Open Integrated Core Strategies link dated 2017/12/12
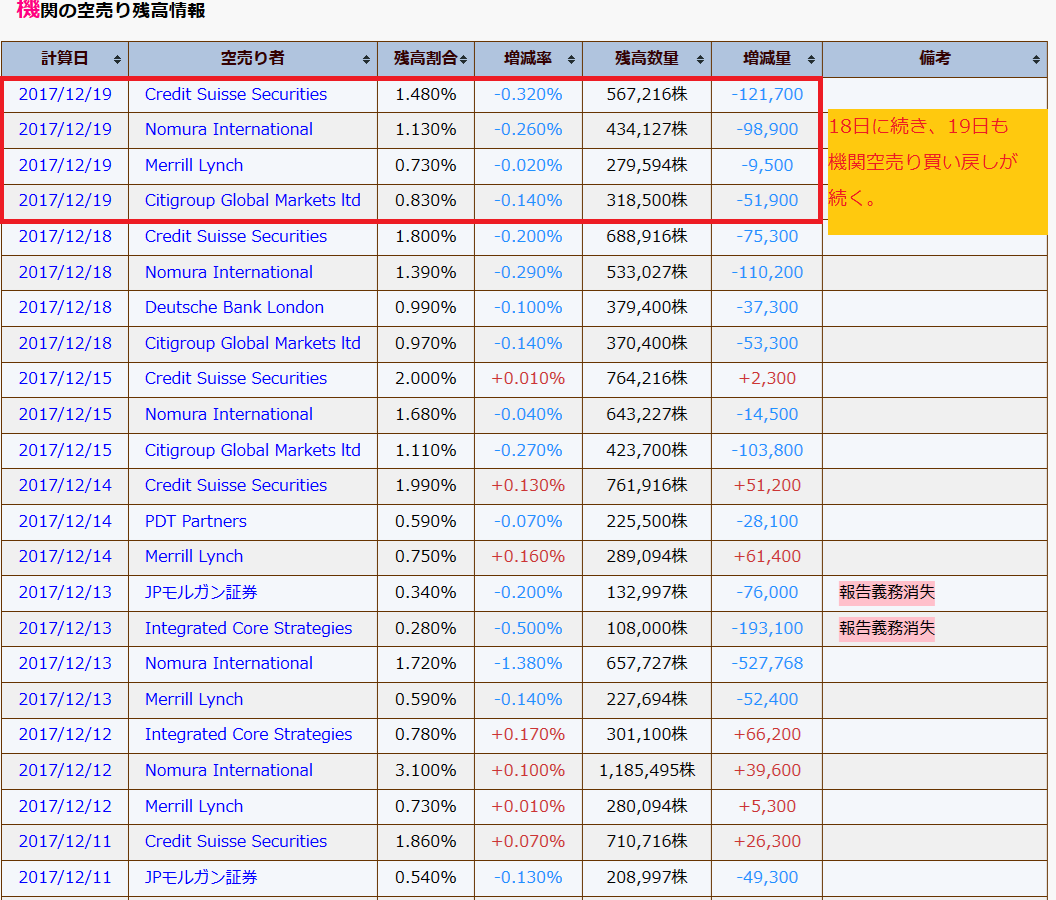 (x=249, y=734)
